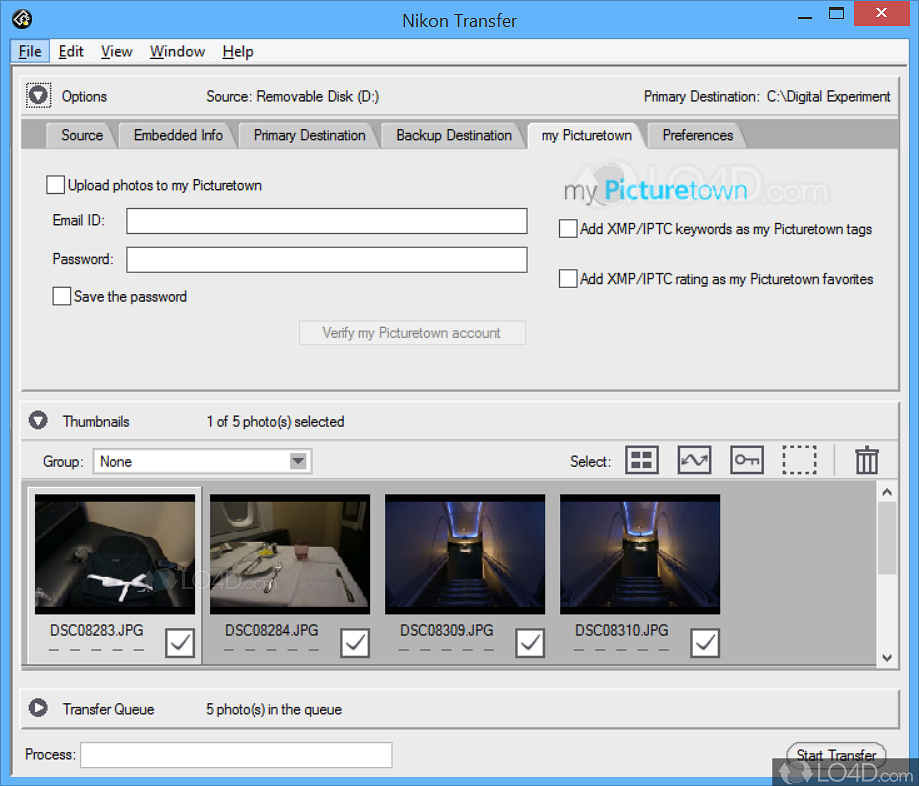The height and width of the screenshot is (786, 919).
Task: Select the DSC08309.JPG staircase thumbnail
Action: [x=465, y=554]
